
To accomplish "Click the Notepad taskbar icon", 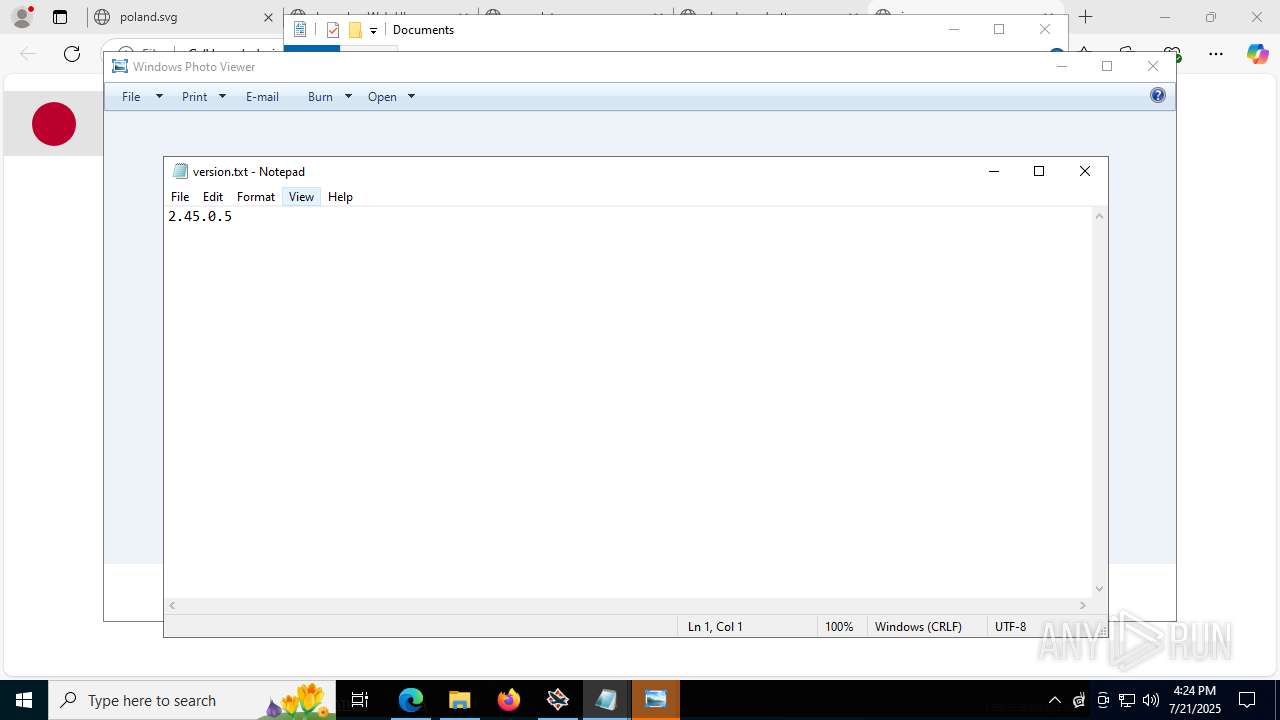I will point(606,700).
